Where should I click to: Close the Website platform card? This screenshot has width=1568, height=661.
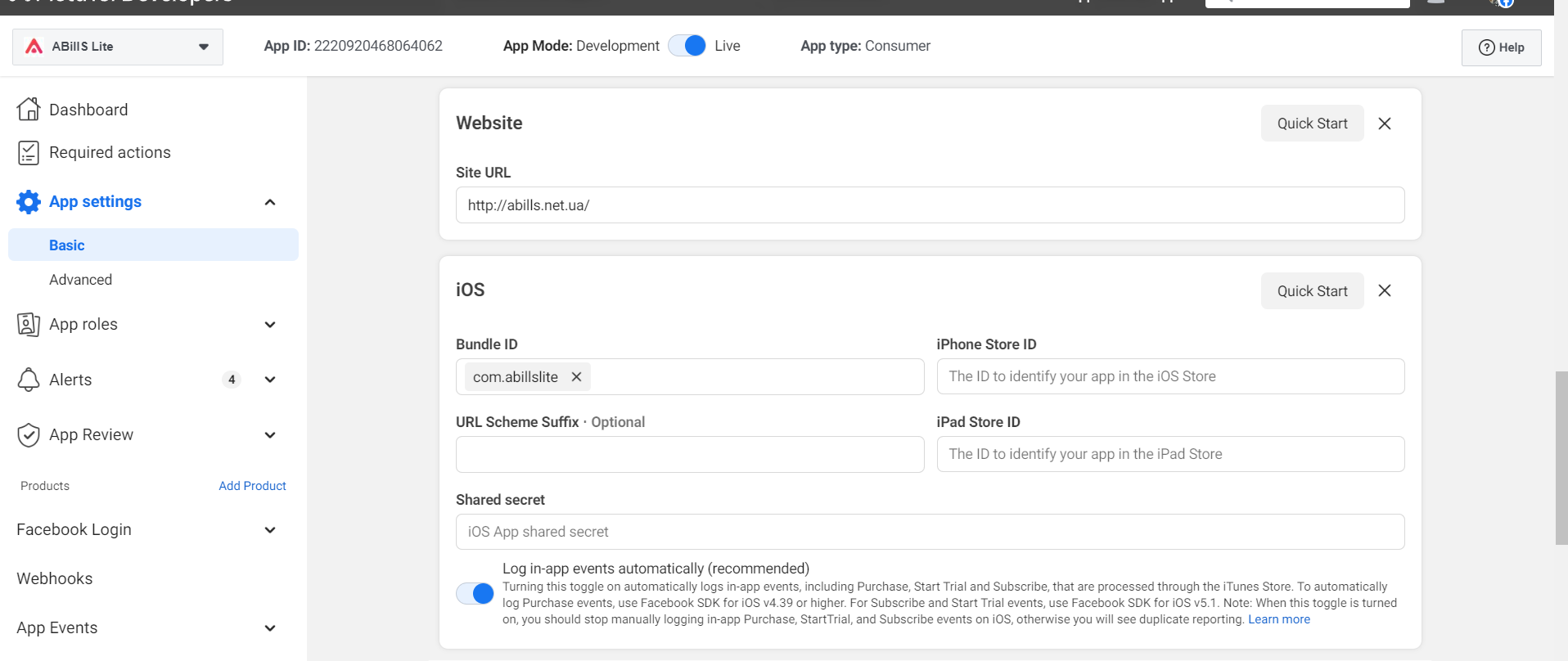[1385, 124]
